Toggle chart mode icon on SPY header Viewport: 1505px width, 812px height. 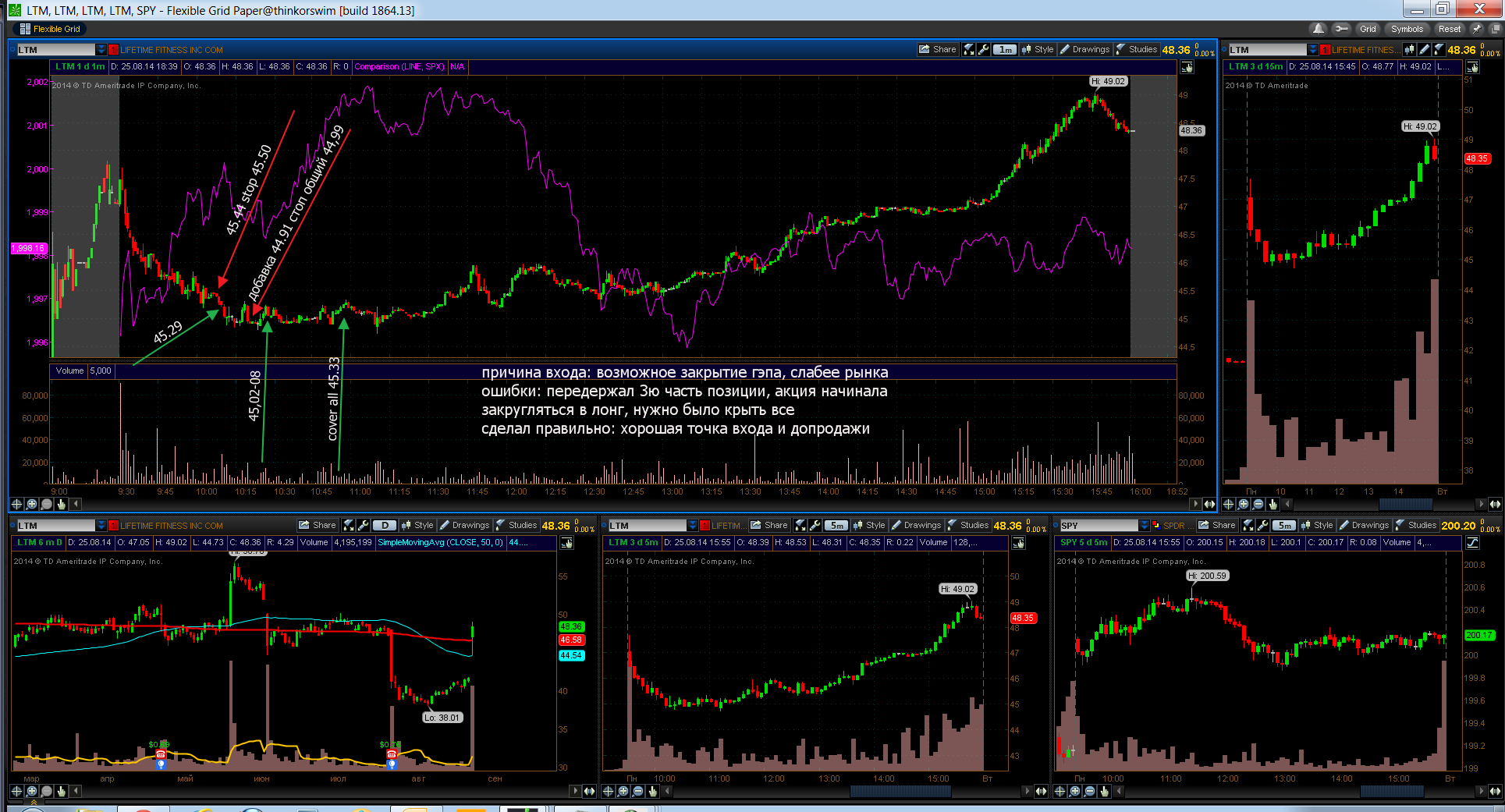tap(1472, 542)
